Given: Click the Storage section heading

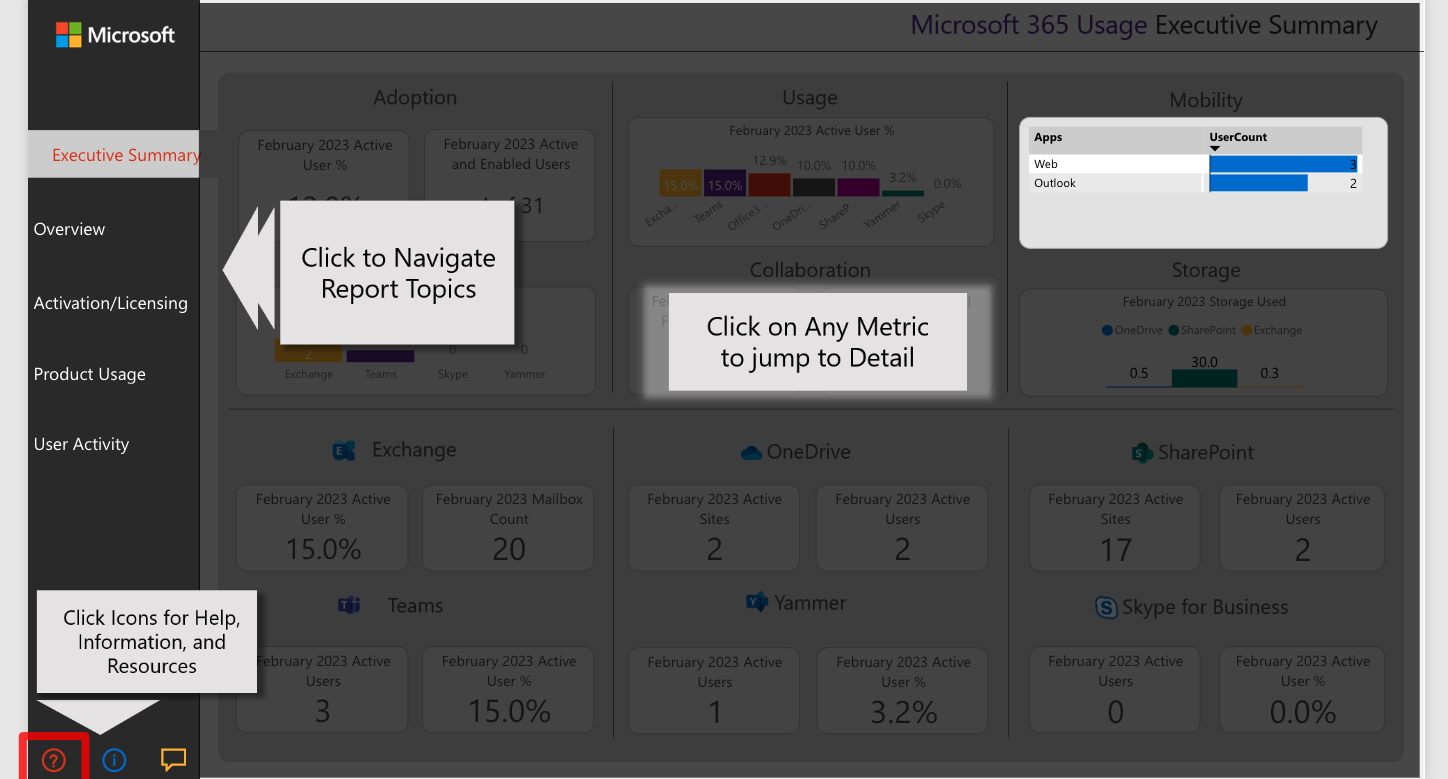Looking at the screenshot, I should (x=1206, y=270).
